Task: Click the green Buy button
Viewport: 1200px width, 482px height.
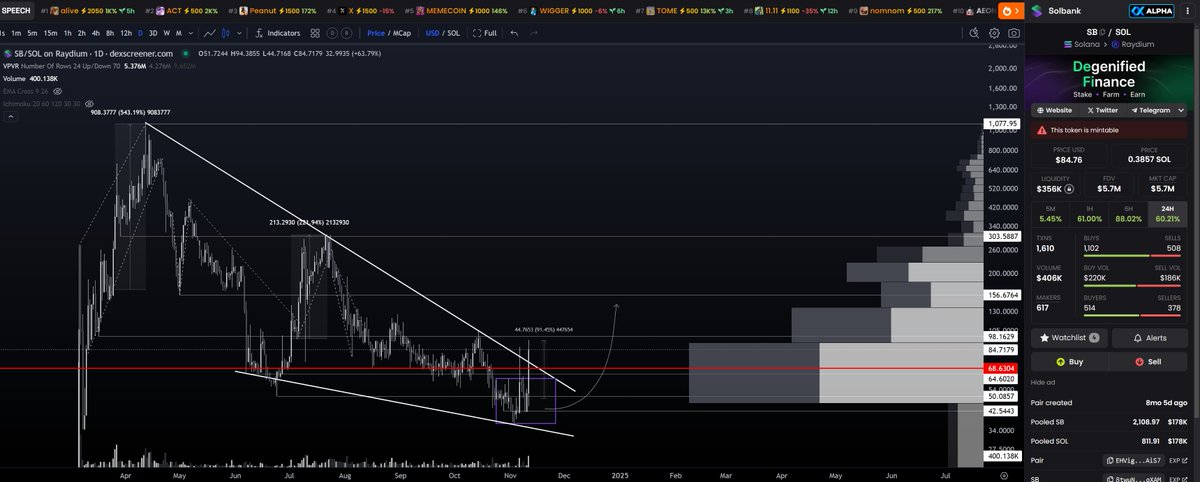Action: point(1069,362)
